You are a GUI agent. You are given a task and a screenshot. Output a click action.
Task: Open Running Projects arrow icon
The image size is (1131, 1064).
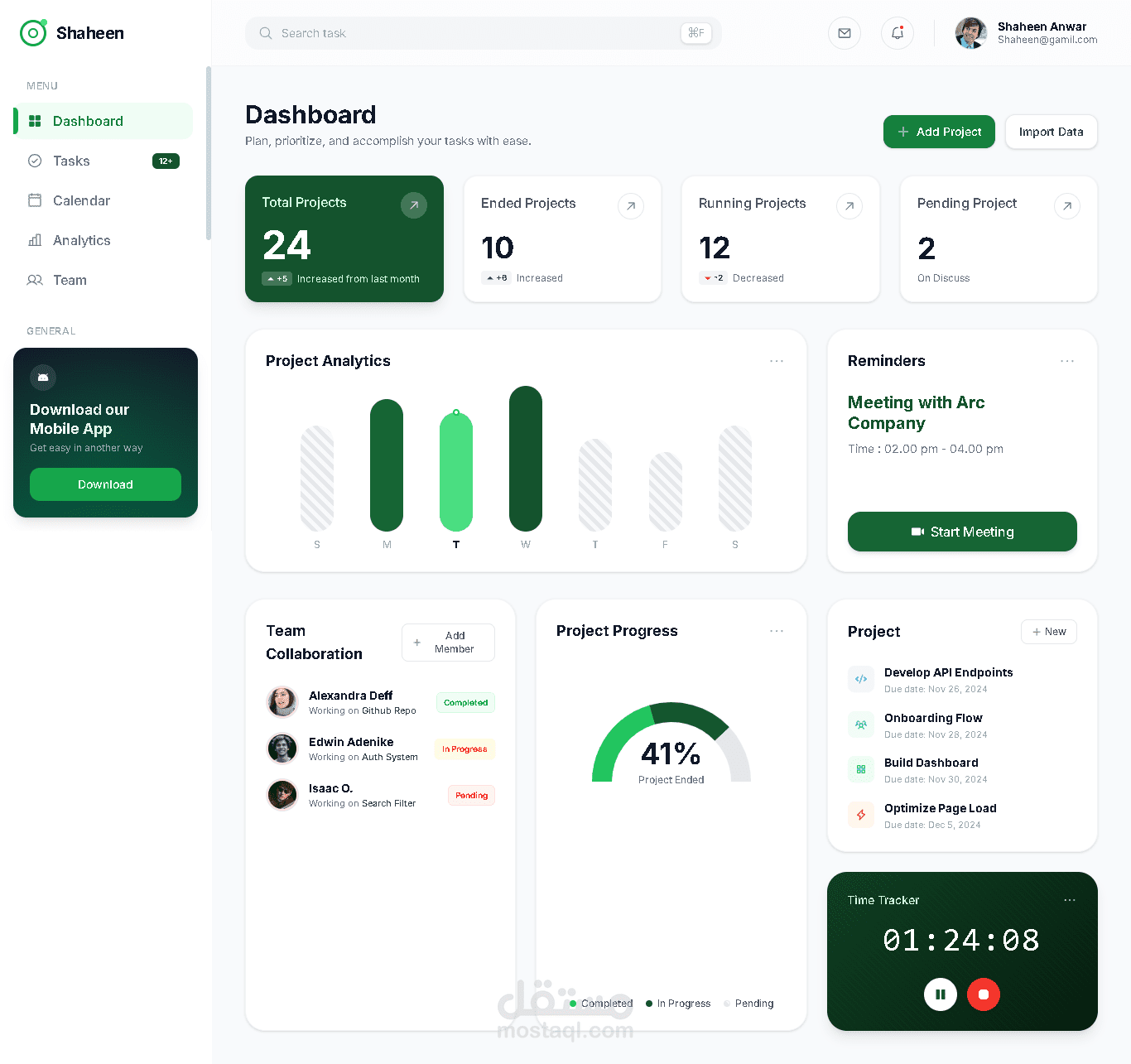849,206
